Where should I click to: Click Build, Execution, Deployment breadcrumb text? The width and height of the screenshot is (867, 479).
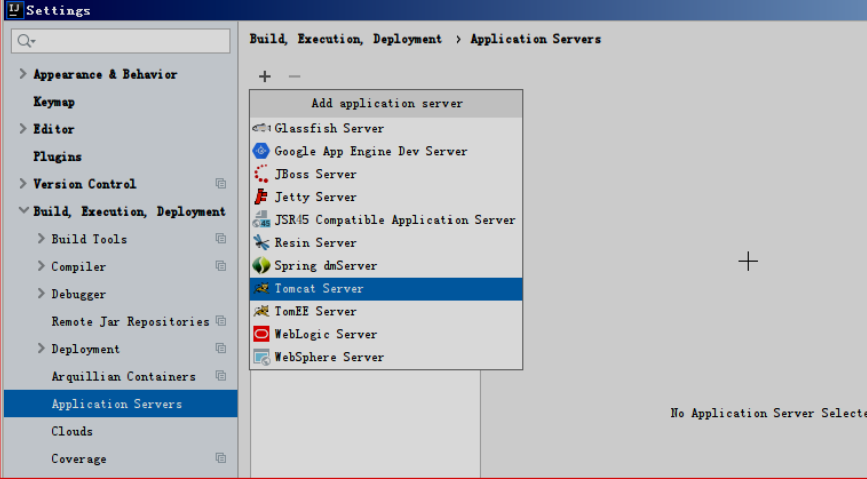pyautogui.click(x=346, y=39)
